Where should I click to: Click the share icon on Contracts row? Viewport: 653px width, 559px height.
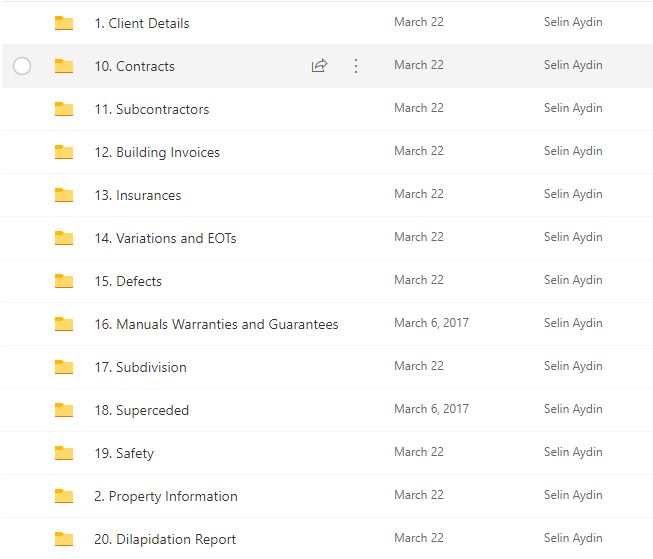click(x=320, y=66)
